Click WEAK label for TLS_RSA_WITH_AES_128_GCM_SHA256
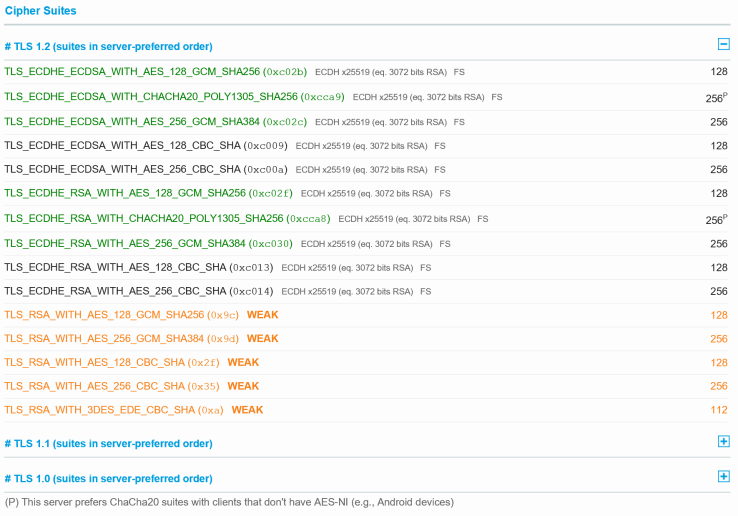Screen dimensions: 738x516 click(x=262, y=314)
